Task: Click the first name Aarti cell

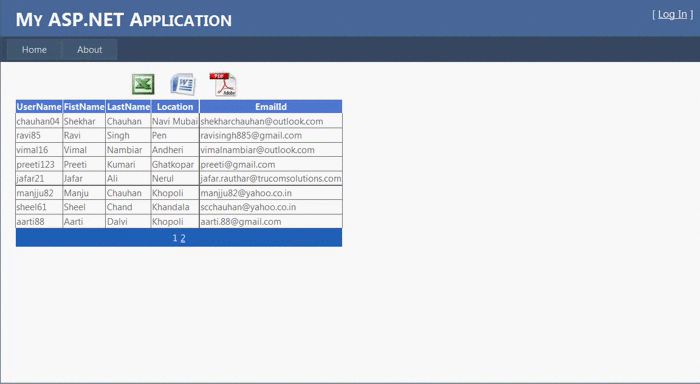Action: (x=84, y=221)
